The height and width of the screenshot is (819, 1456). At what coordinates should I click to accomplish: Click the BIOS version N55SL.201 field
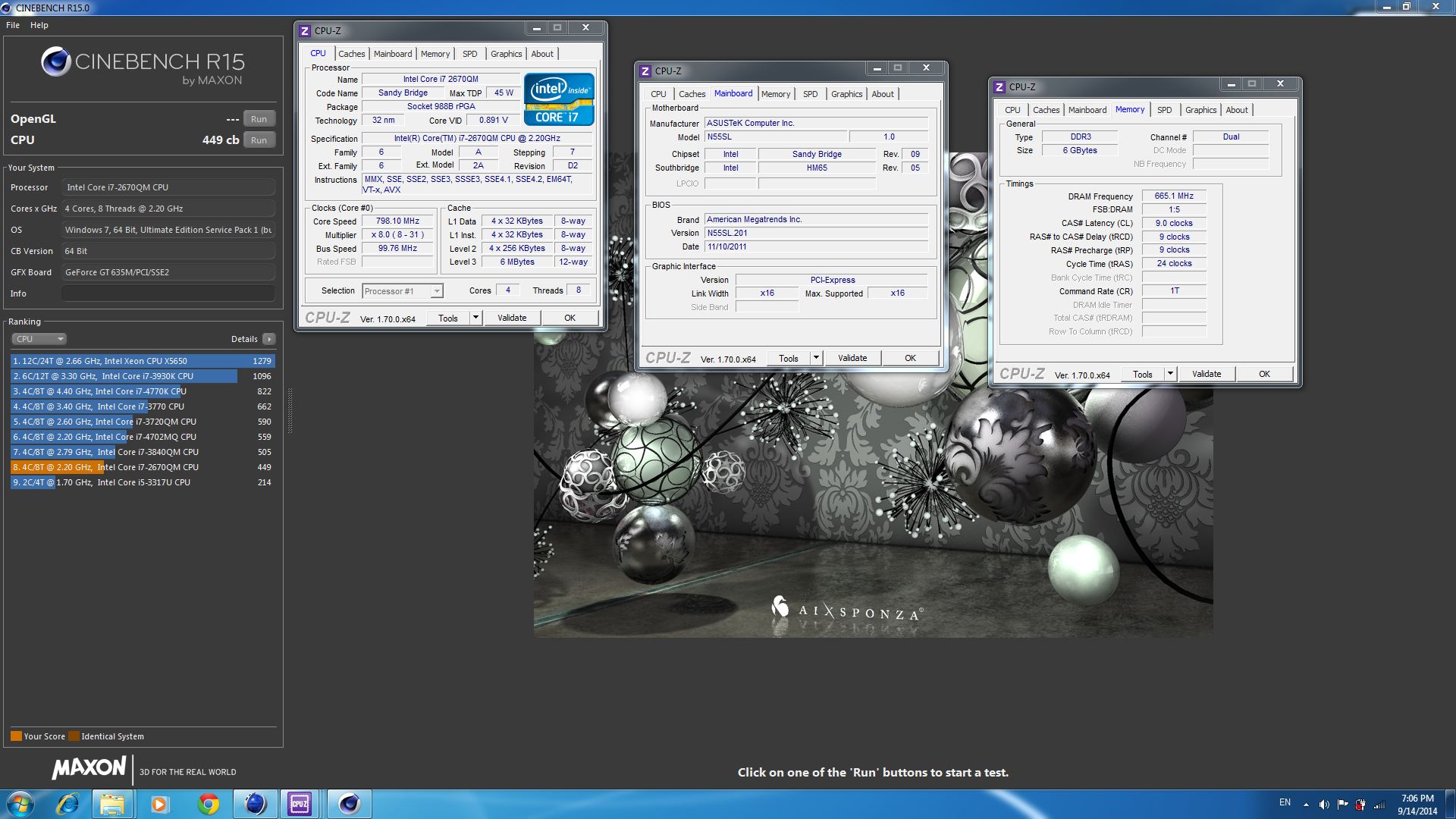(816, 234)
